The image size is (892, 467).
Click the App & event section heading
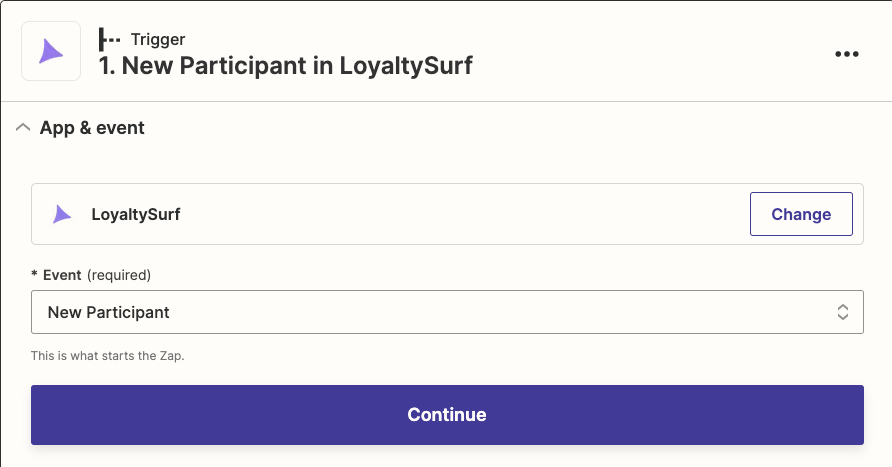[92, 128]
